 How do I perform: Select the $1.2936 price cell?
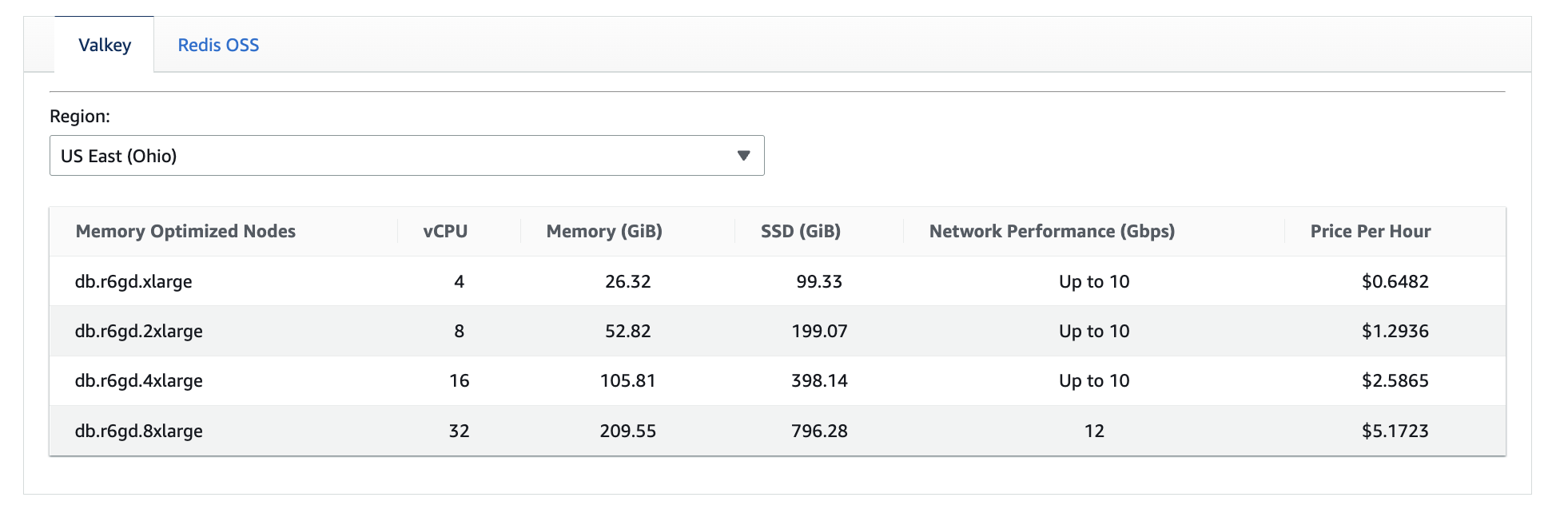coord(1395,331)
